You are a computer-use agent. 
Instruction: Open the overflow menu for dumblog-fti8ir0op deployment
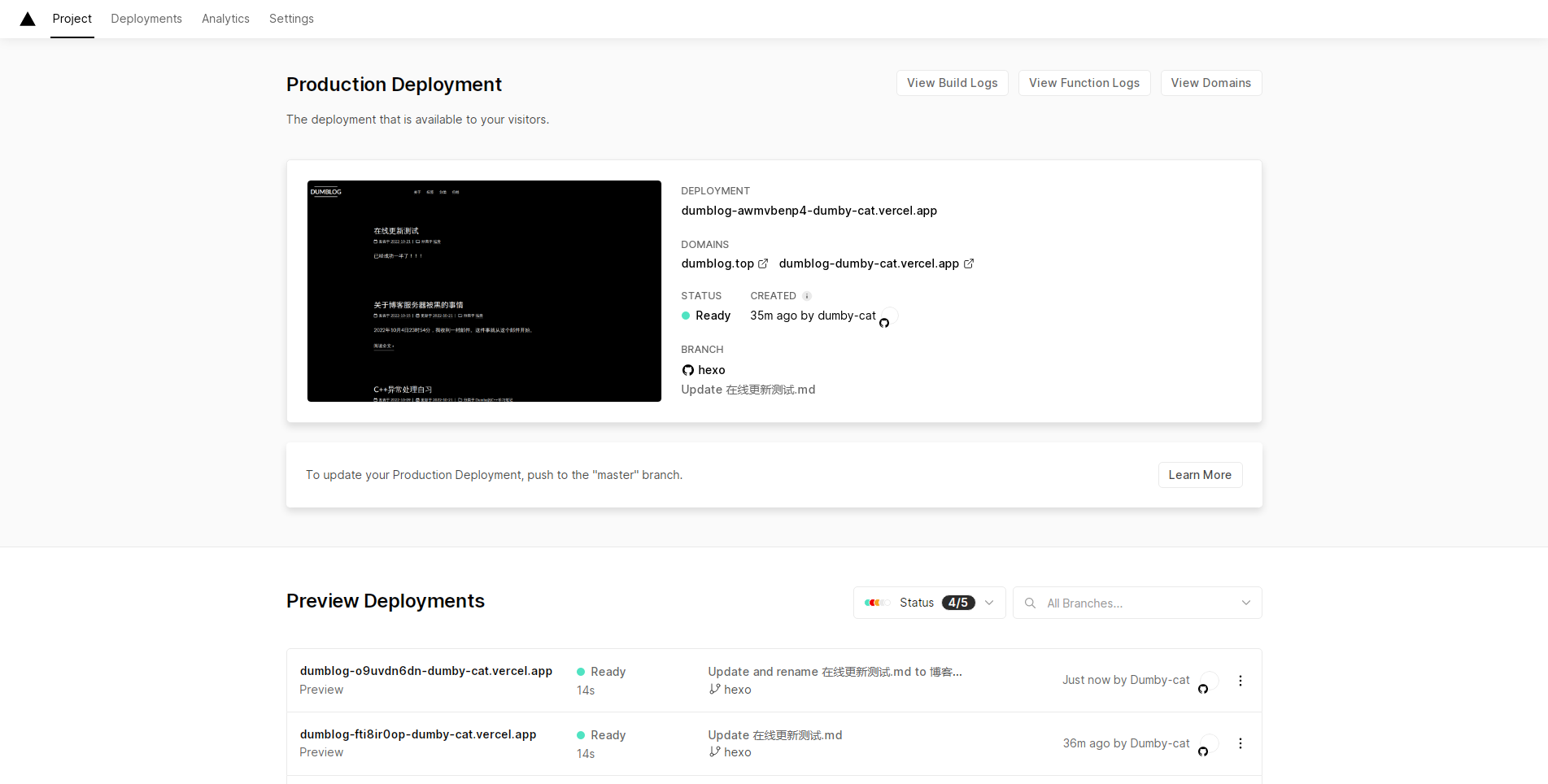1241,743
